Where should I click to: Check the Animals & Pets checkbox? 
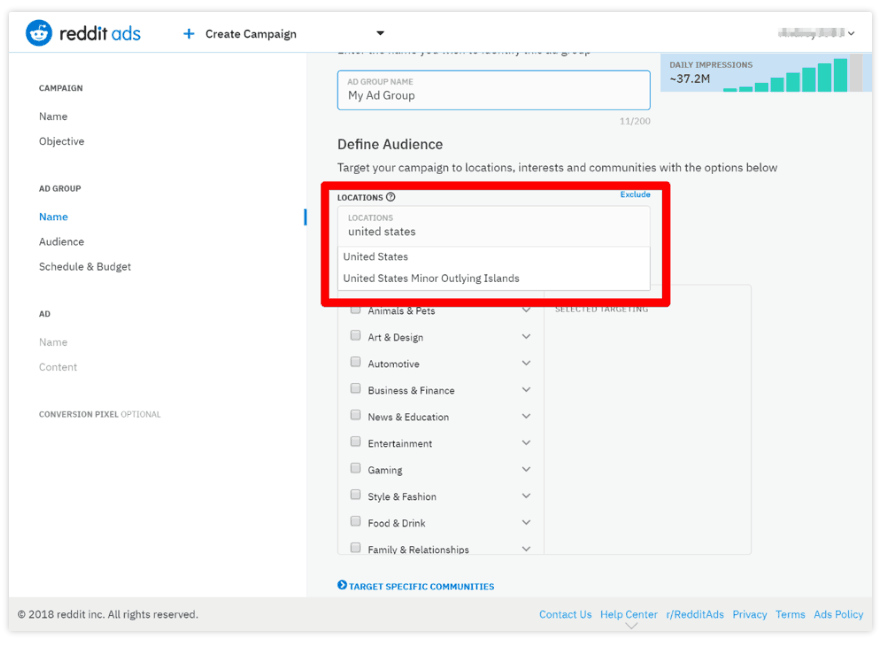355,309
